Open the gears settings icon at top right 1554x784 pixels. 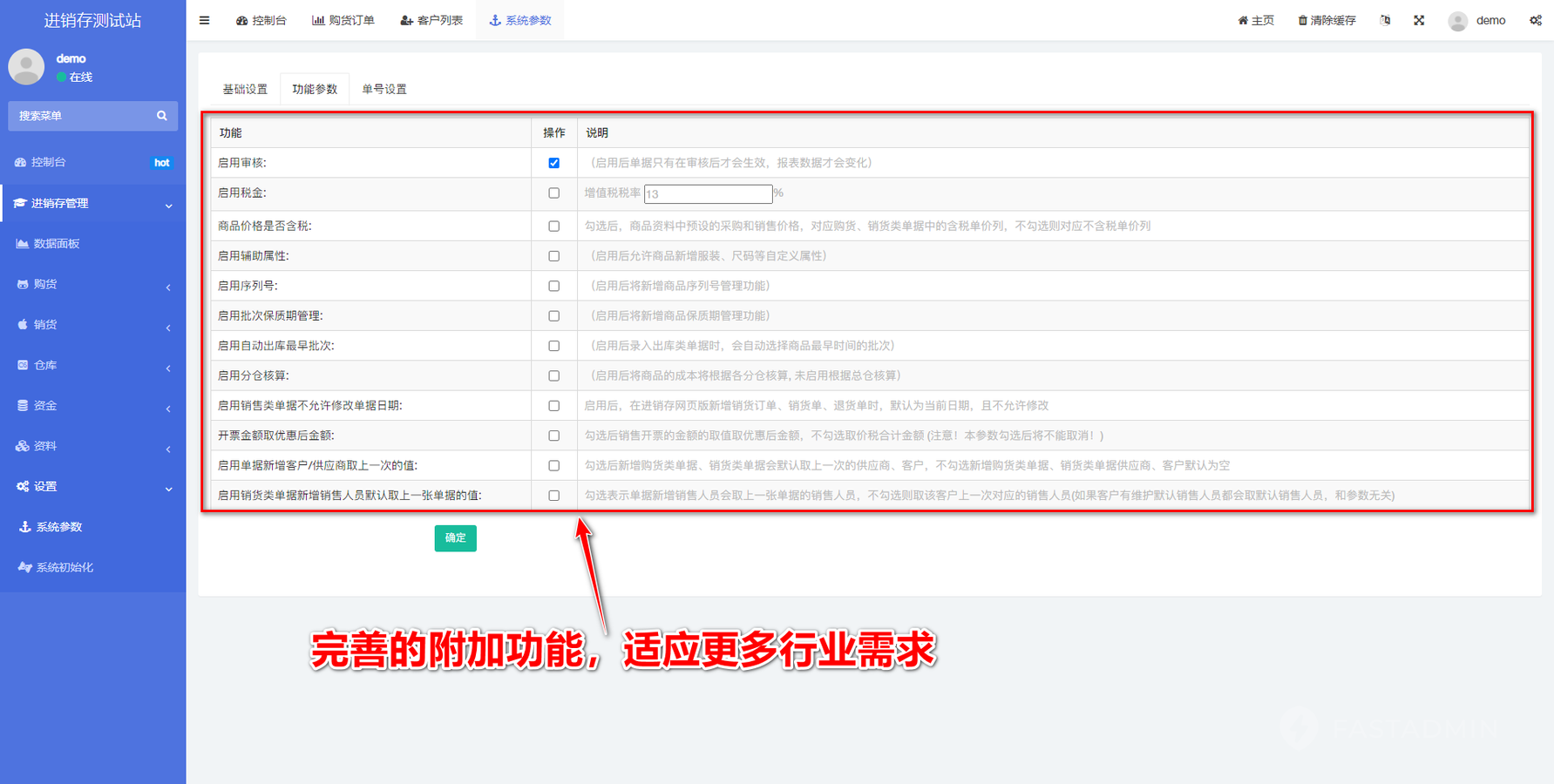[1535, 20]
